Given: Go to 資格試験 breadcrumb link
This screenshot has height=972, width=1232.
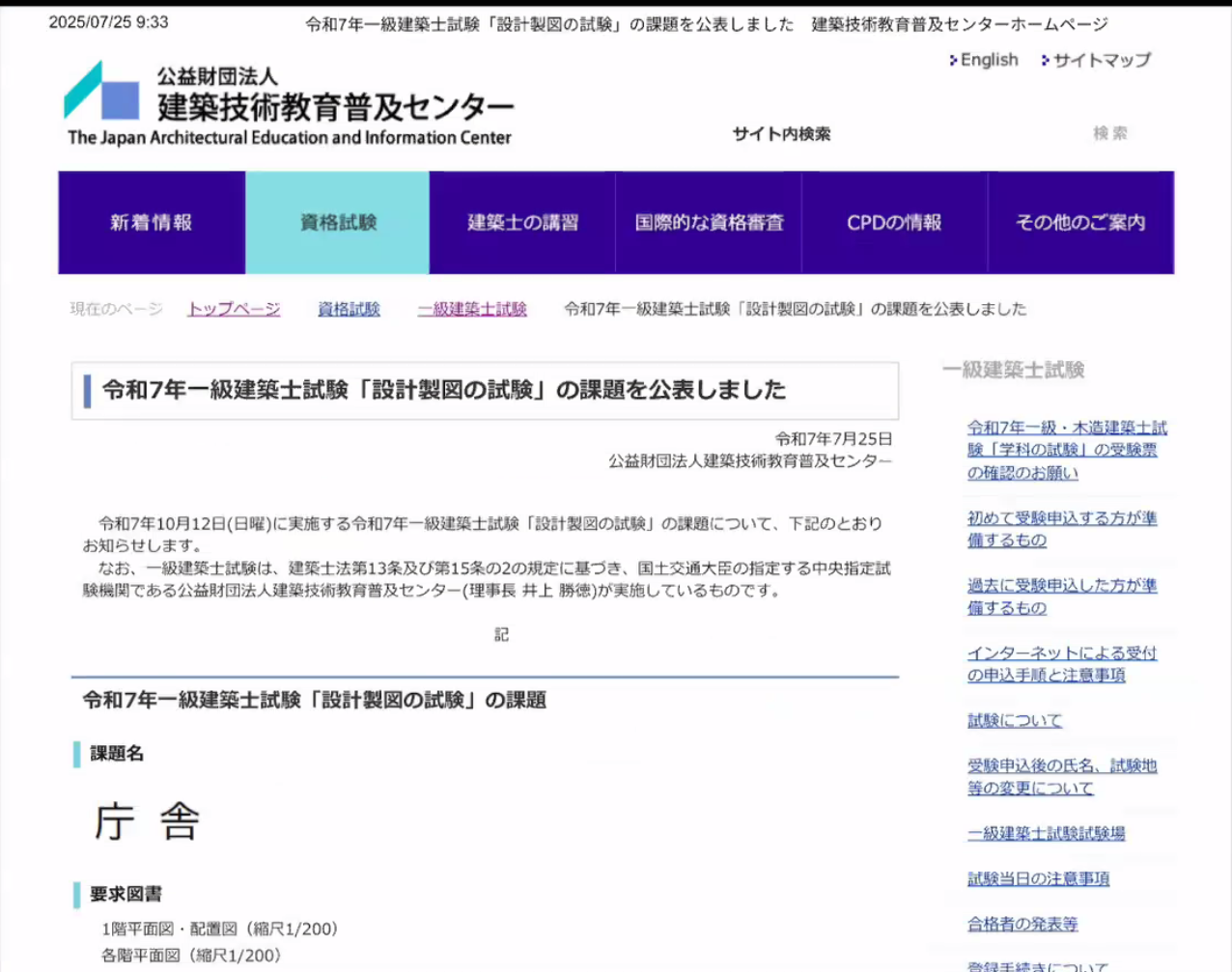Looking at the screenshot, I should [x=349, y=309].
